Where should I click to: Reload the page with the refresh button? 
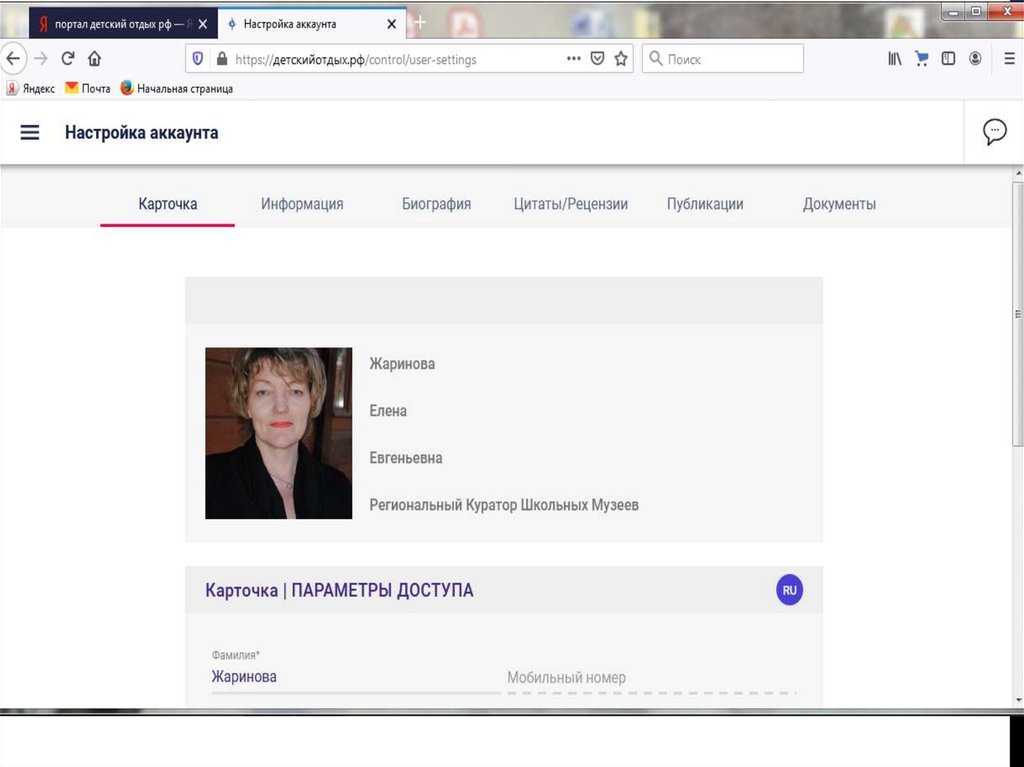[x=68, y=59]
